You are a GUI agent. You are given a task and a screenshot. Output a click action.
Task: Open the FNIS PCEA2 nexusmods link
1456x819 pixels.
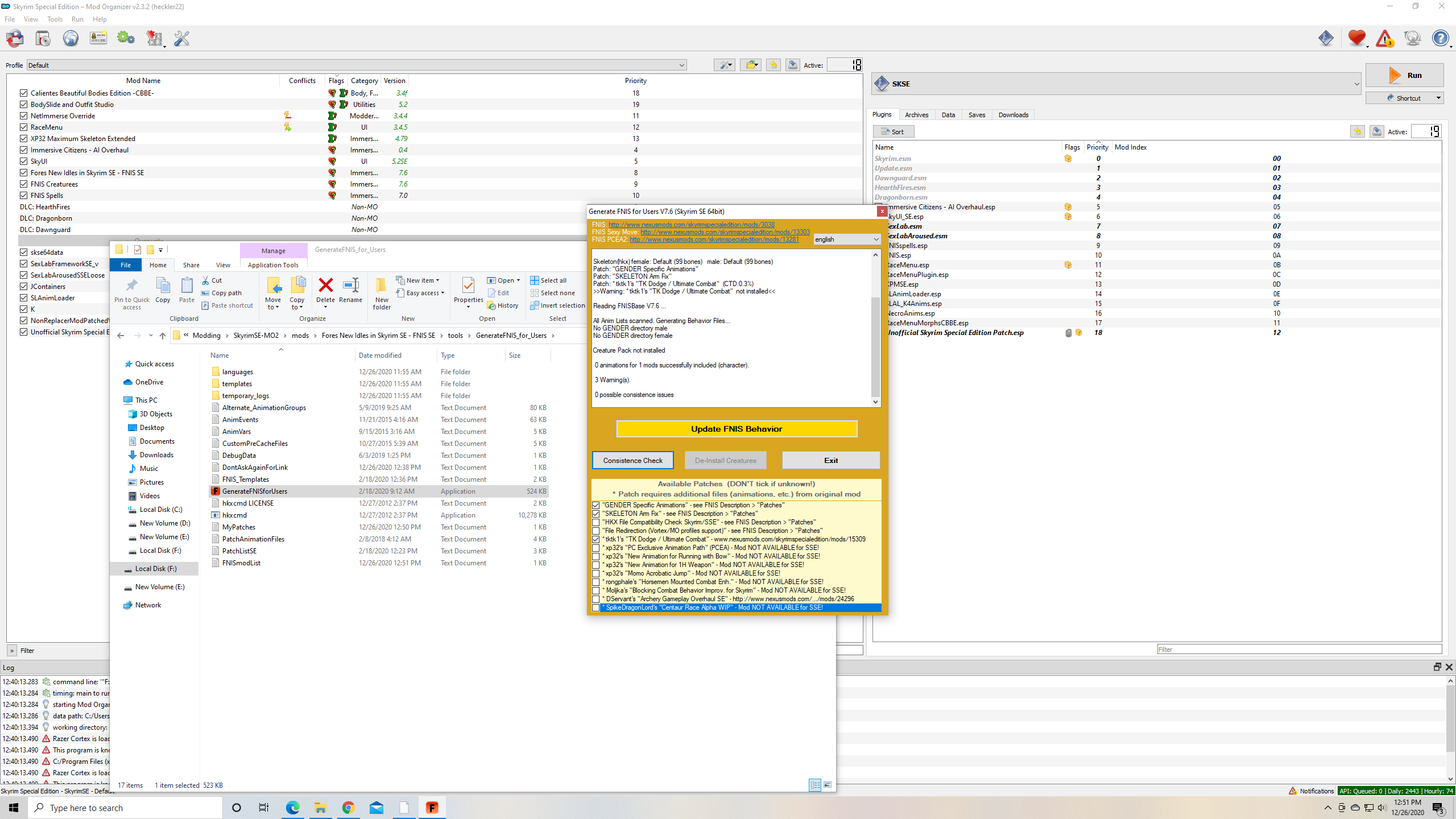(714, 239)
